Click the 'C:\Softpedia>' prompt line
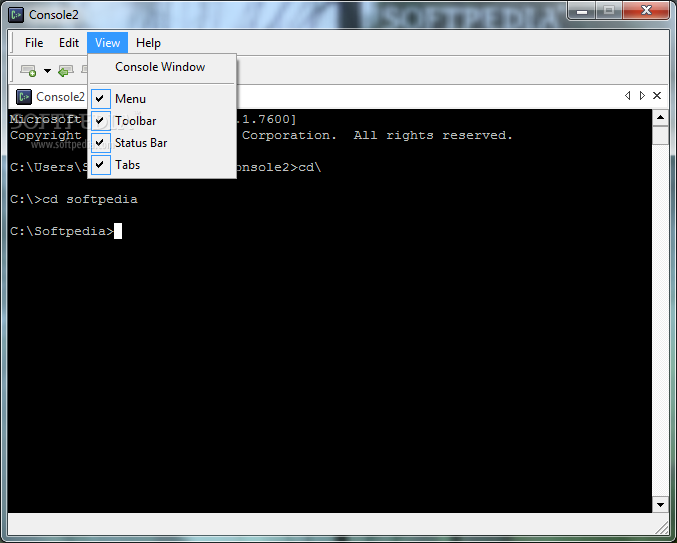This screenshot has height=543, width=677. [66, 231]
